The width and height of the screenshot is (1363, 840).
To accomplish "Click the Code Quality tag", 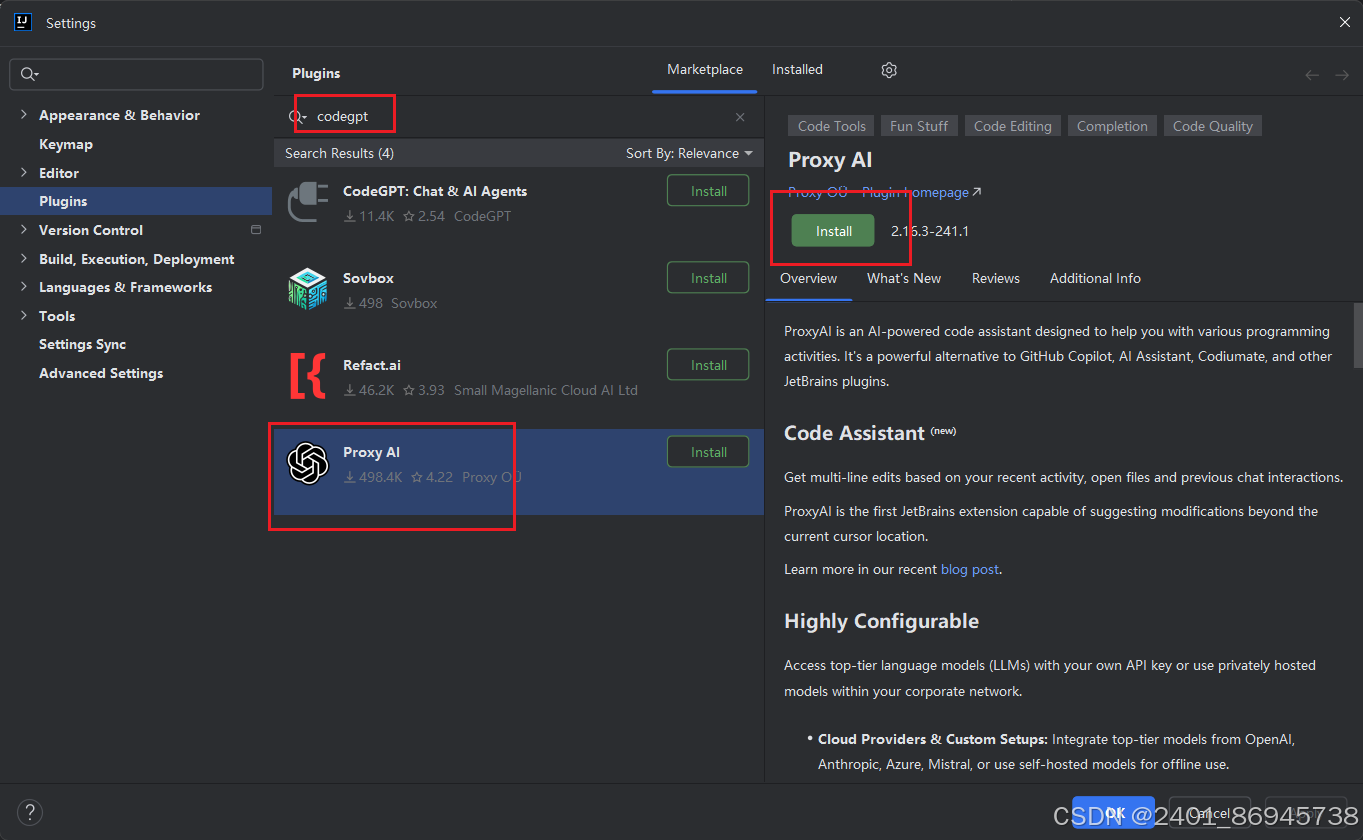I will [1212, 126].
